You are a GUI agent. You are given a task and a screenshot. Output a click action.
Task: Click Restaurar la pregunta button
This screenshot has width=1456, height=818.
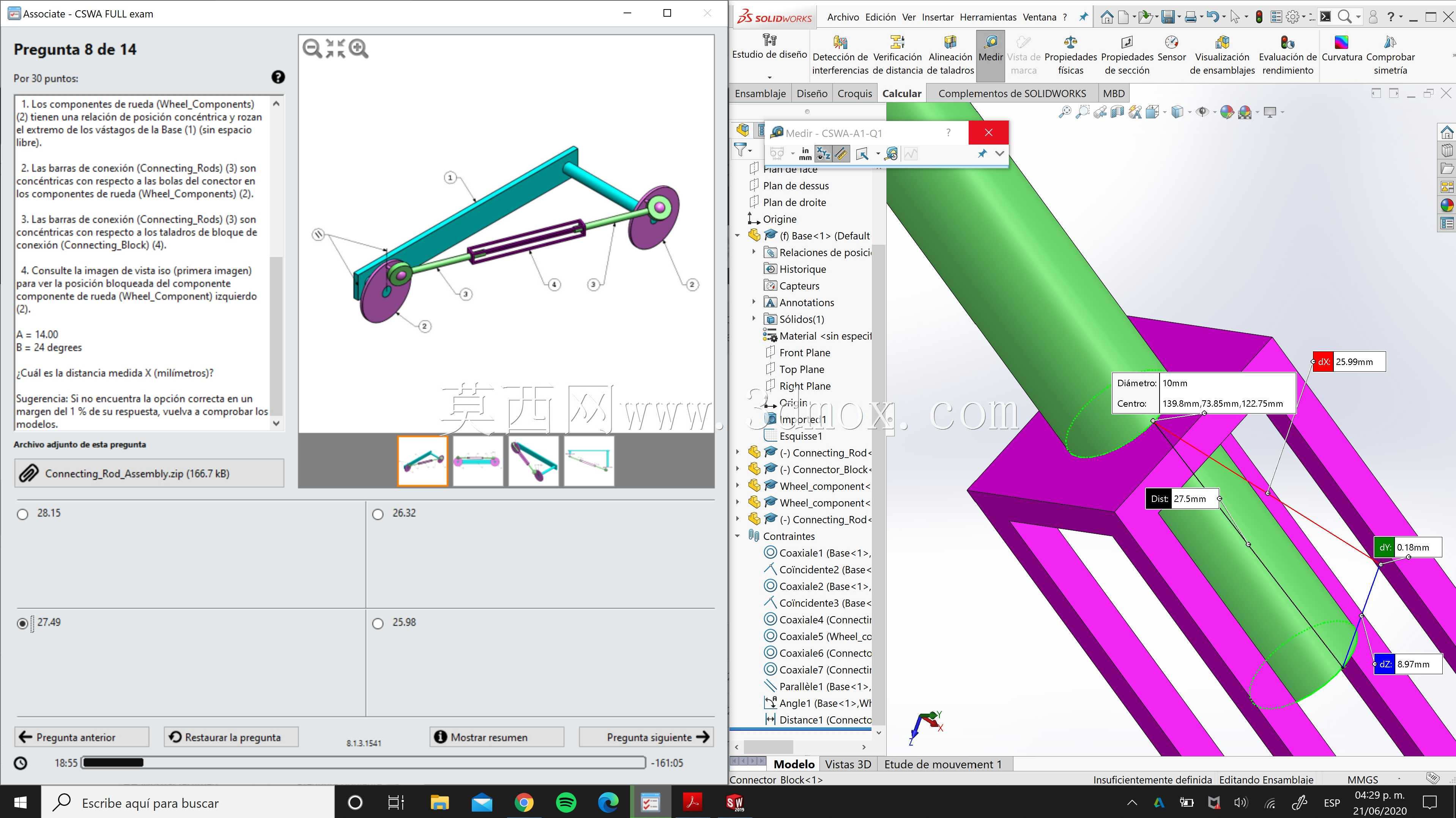pos(231,737)
